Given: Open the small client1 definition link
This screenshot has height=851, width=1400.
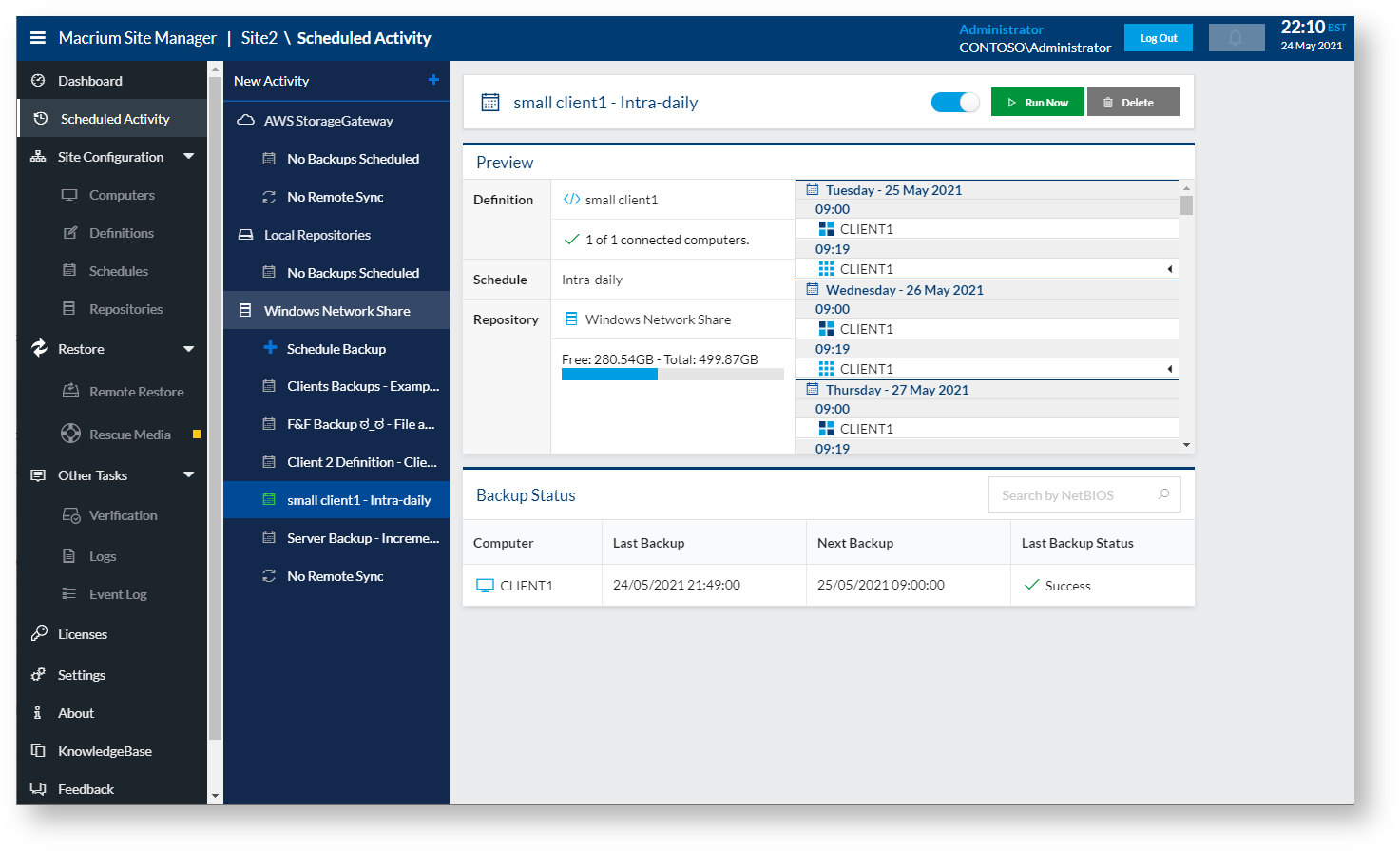Looking at the screenshot, I should tap(622, 200).
